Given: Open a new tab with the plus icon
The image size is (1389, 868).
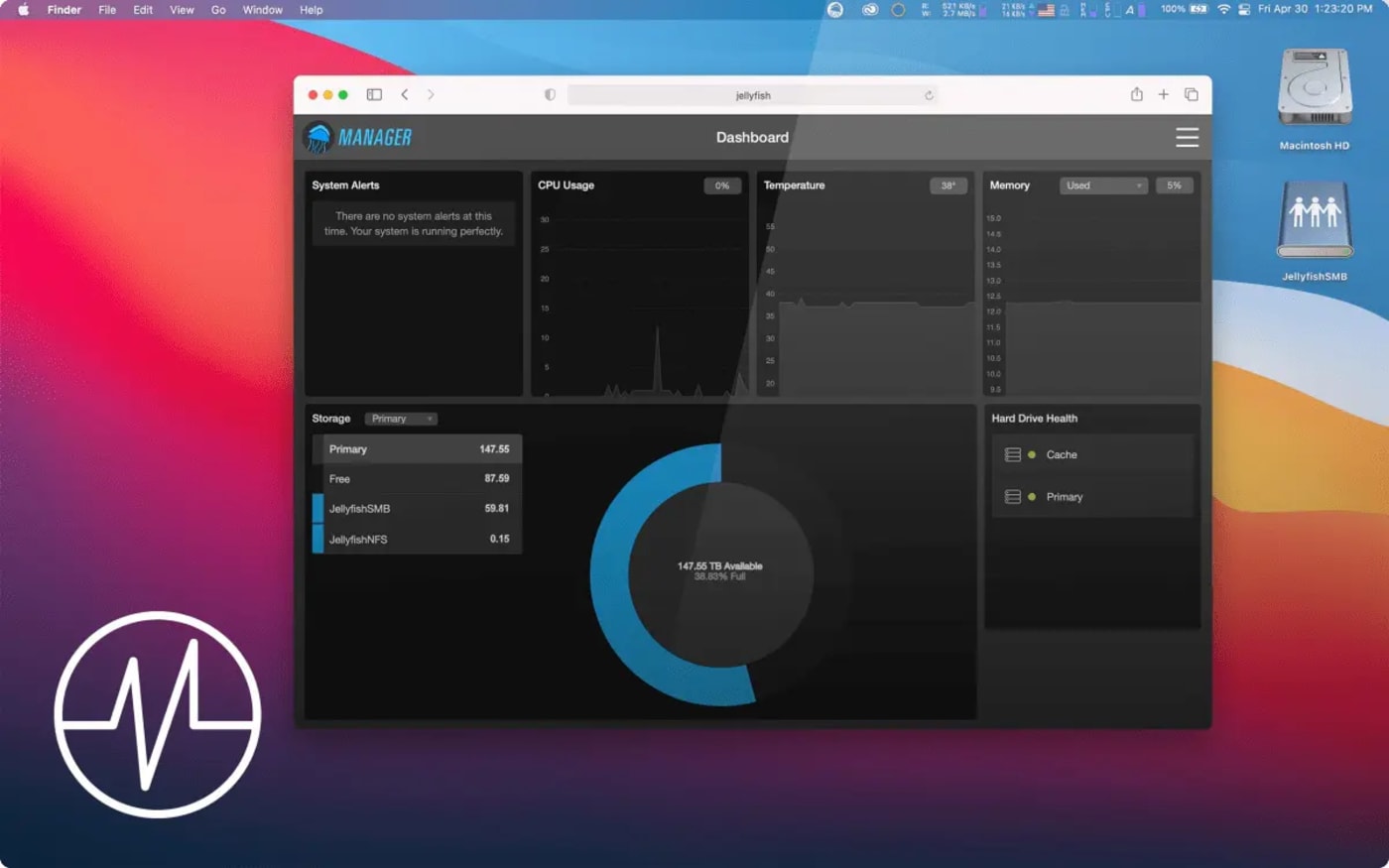Looking at the screenshot, I should click(x=1163, y=94).
